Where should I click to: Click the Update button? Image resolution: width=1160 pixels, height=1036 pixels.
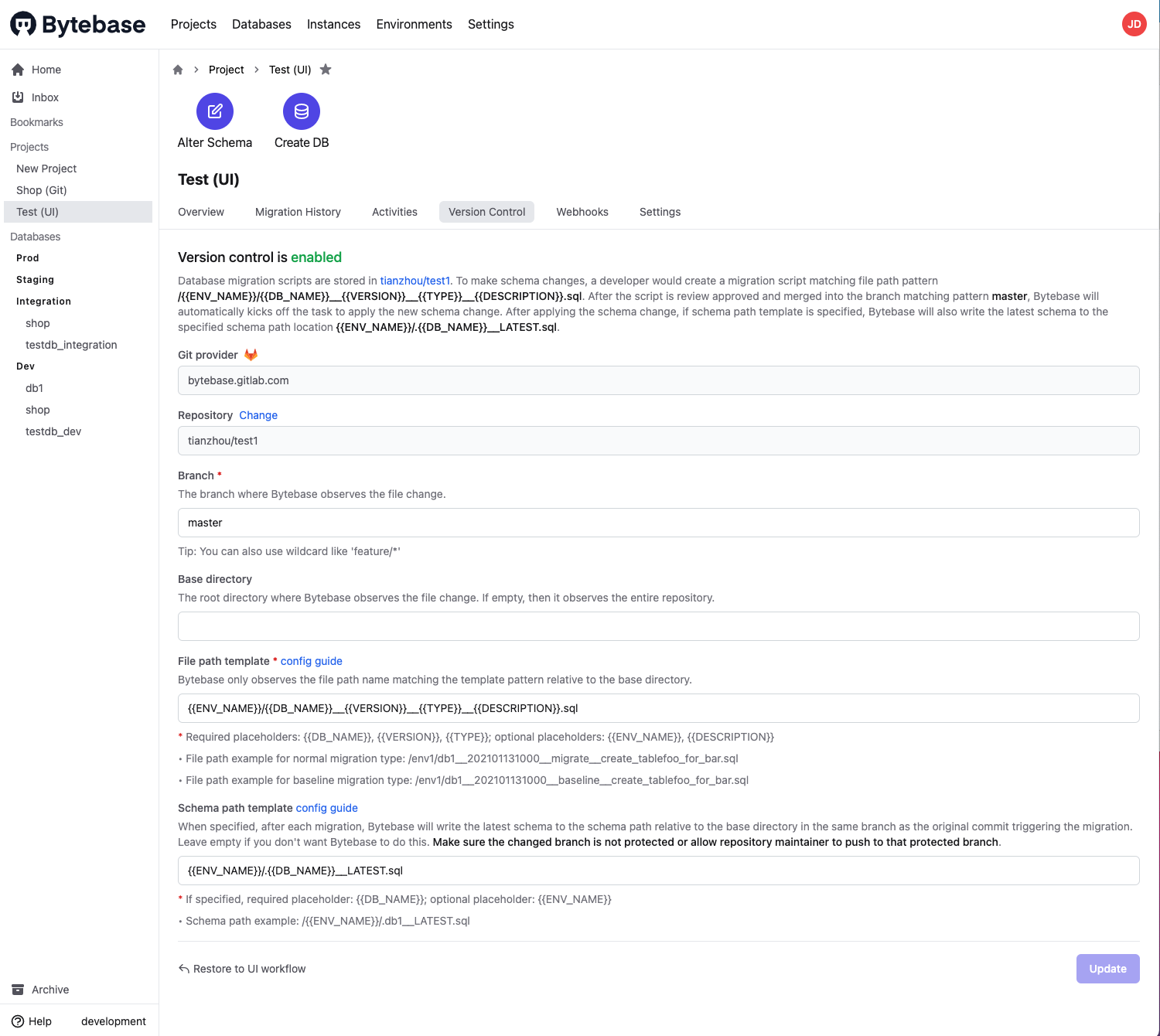pos(1107,969)
